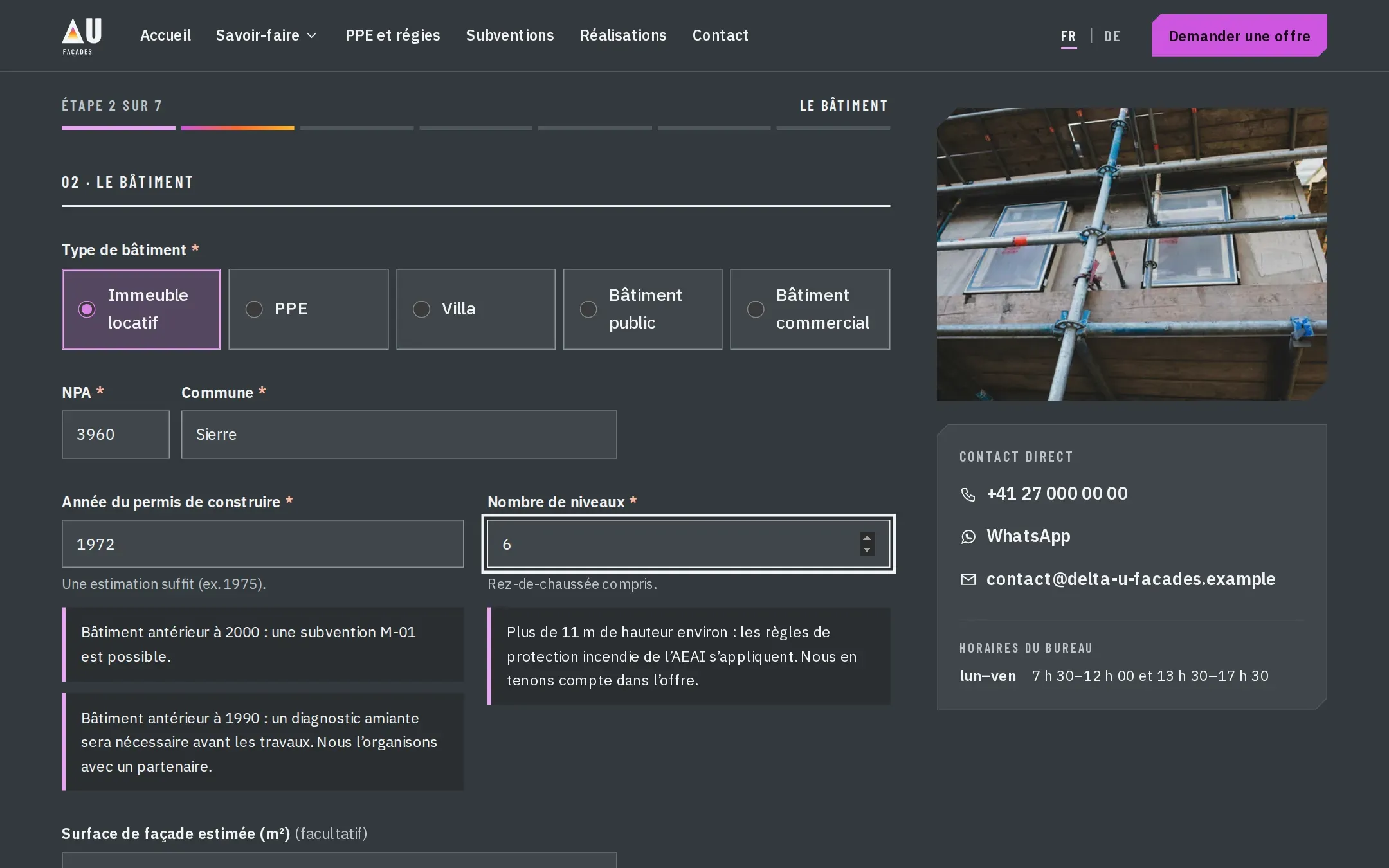
Task: Click the AU Façades logo
Action: [x=82, y=36]
